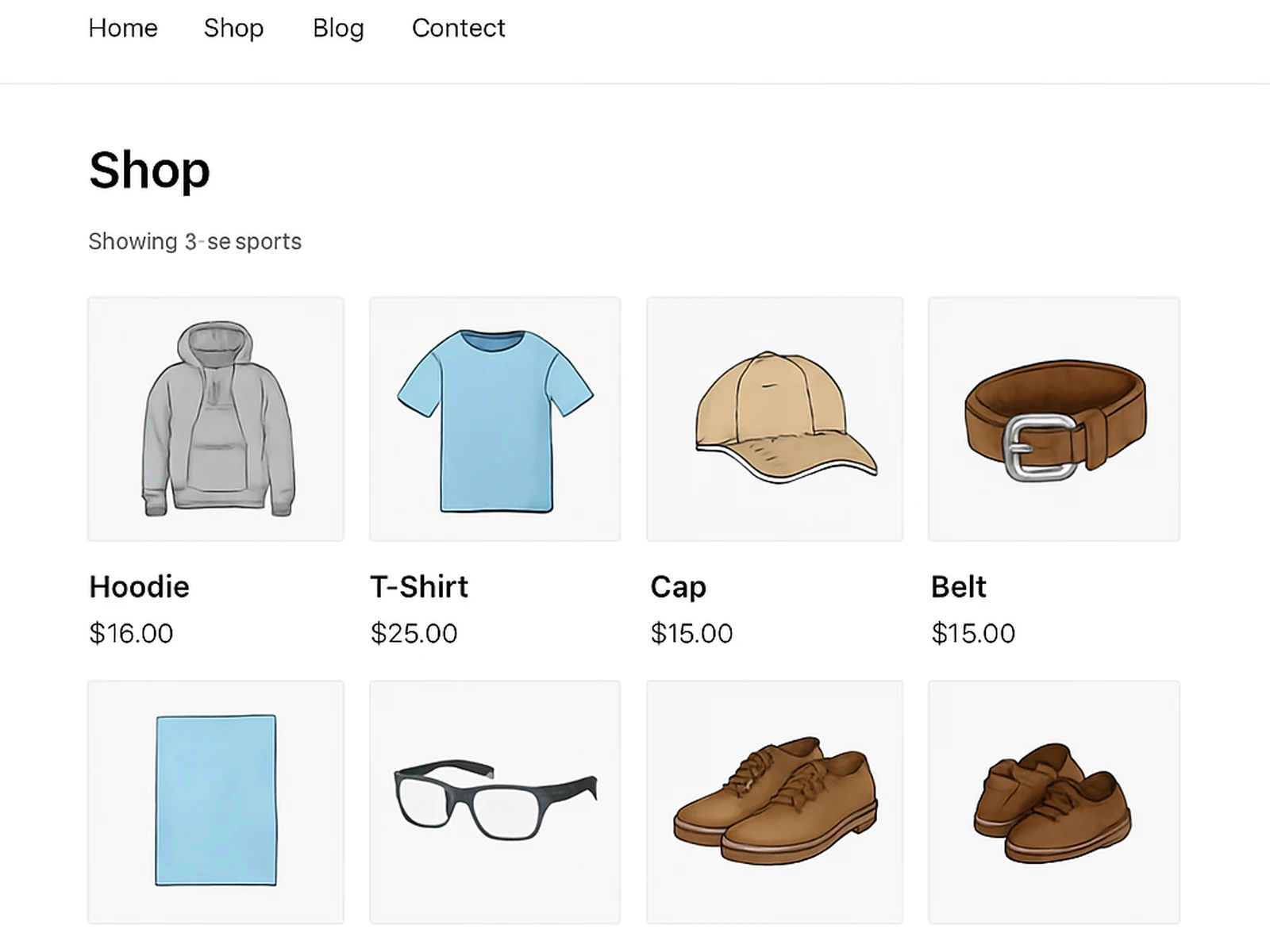Select the Shop menu item
Viewport: 1270px width, 952px height.
234,29
